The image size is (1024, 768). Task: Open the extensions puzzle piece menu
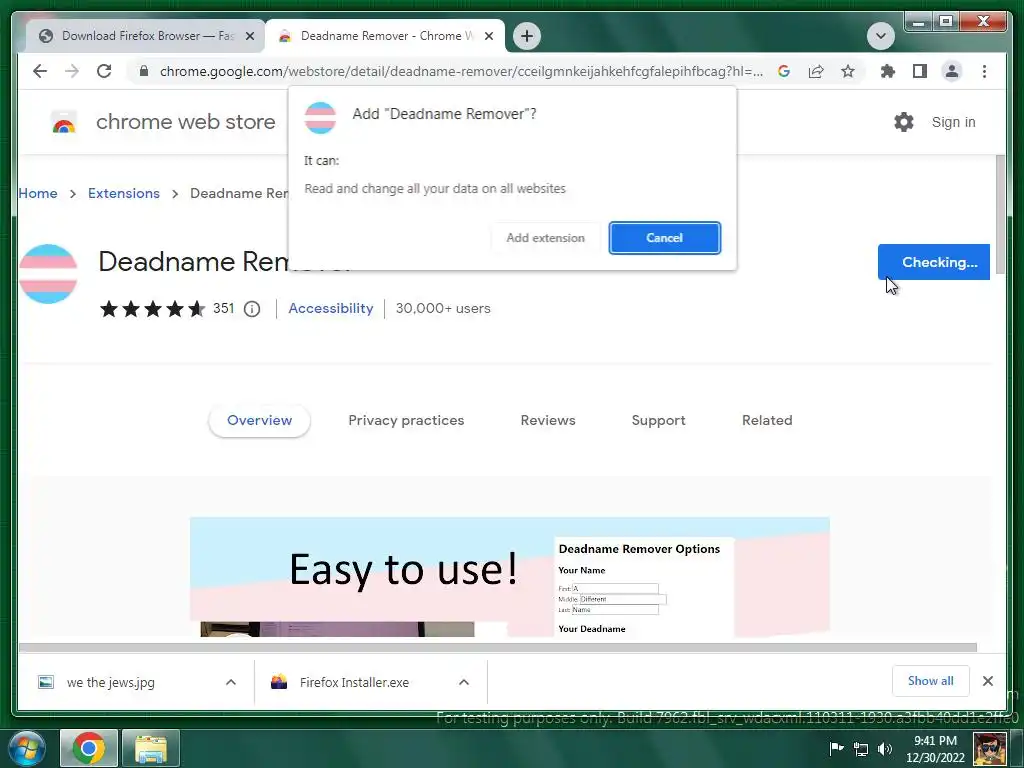(888, 71)
